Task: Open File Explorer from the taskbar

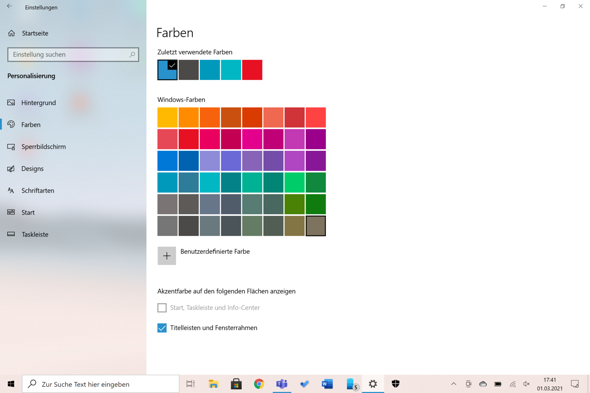Action: click(213, 384)
